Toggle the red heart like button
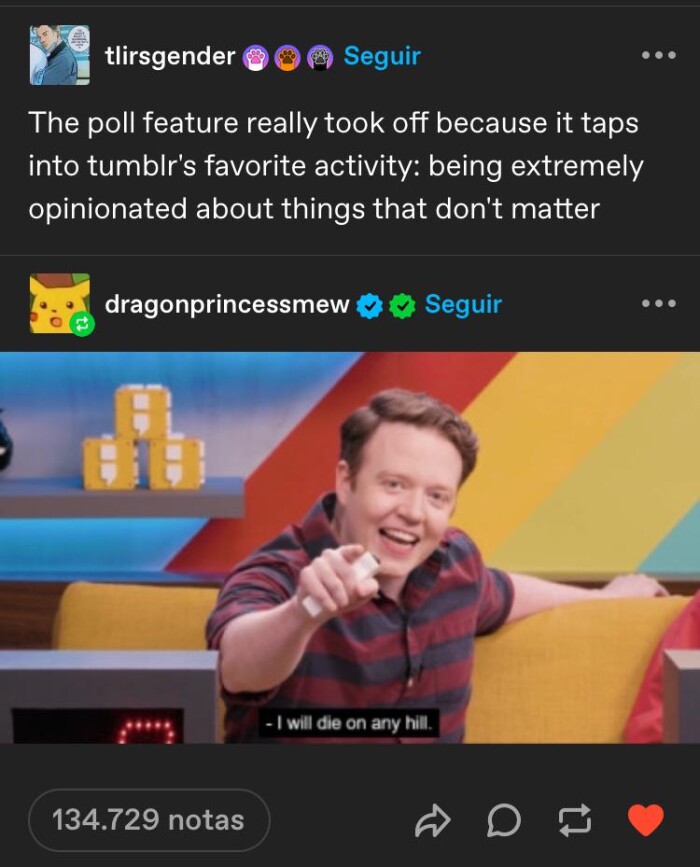Viewport: 700px width, 867px height. pos(646,819)
